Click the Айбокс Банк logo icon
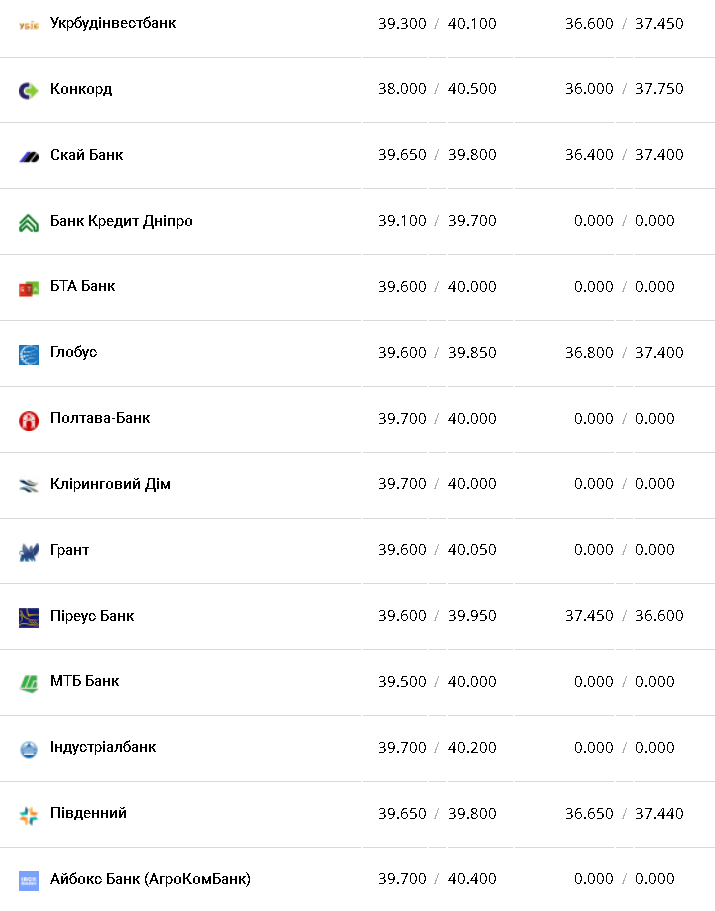Image resolution: width=715 pixels, height=911 pixels. [29, 880]
